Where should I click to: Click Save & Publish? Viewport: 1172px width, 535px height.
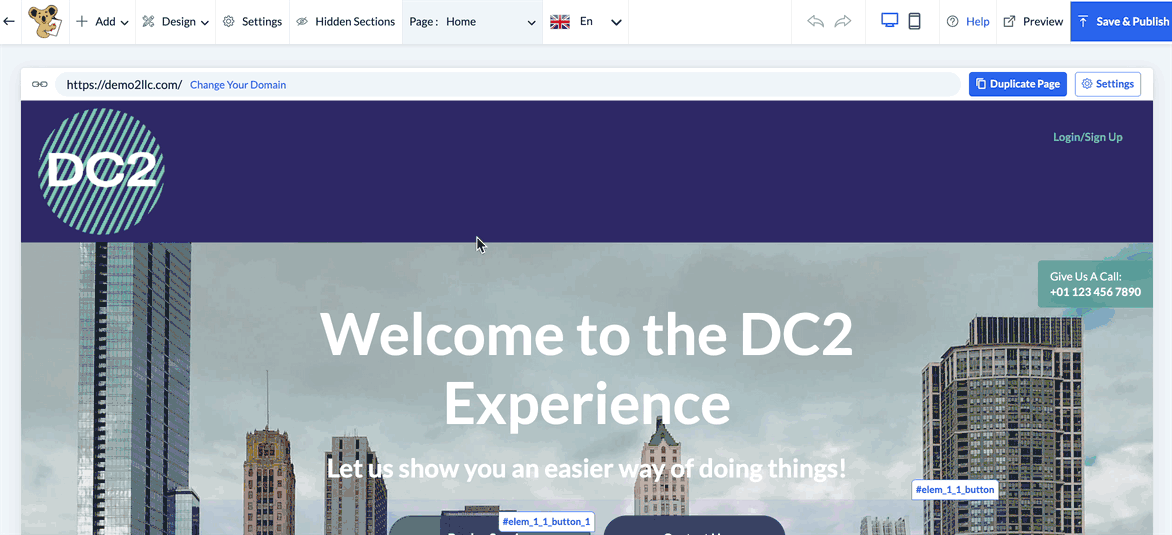click(1122, 22)
